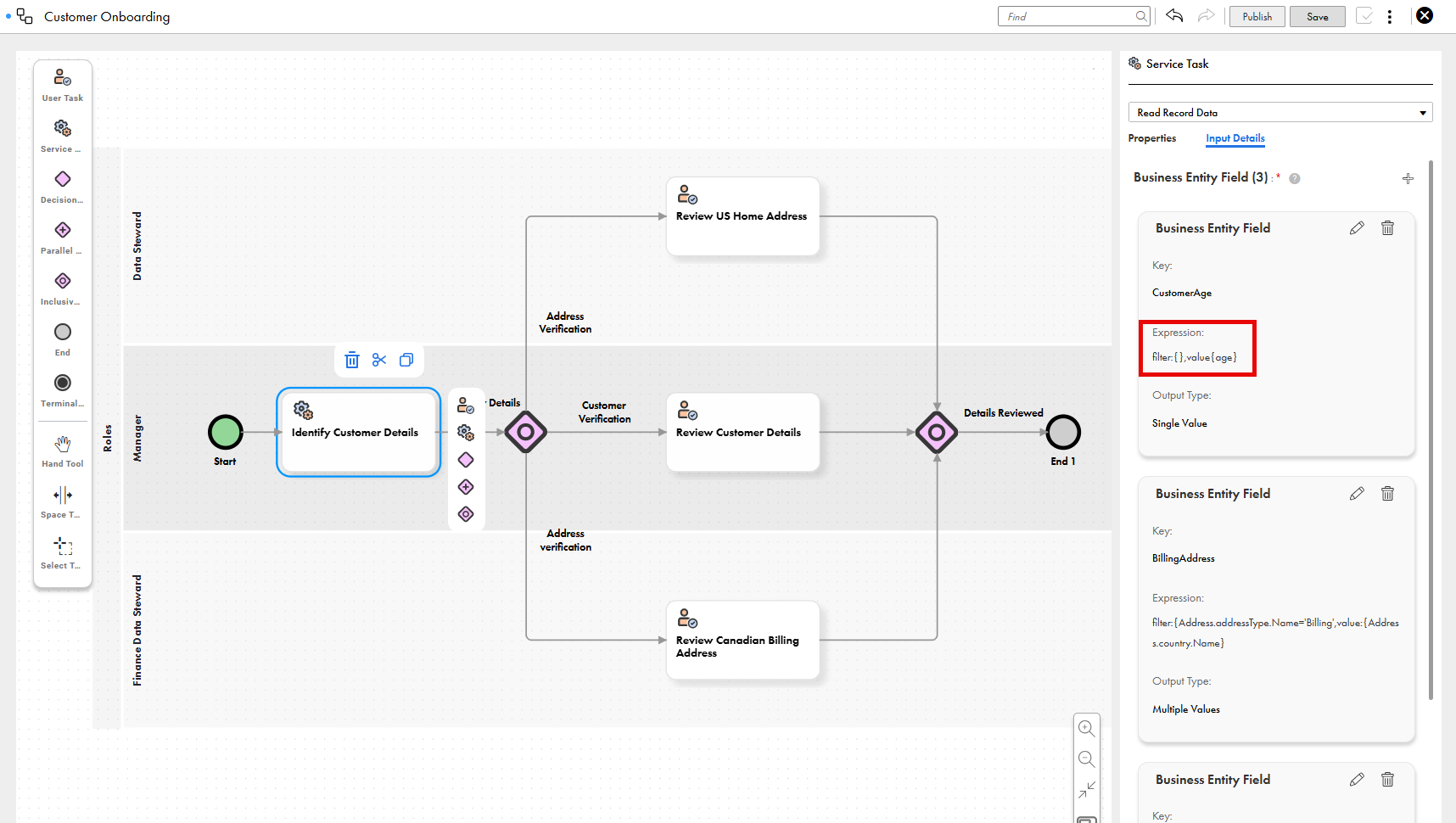Delete the third Business Entity Field
This screenshot has height=823, width=1456.
(x=1387, y=780)
